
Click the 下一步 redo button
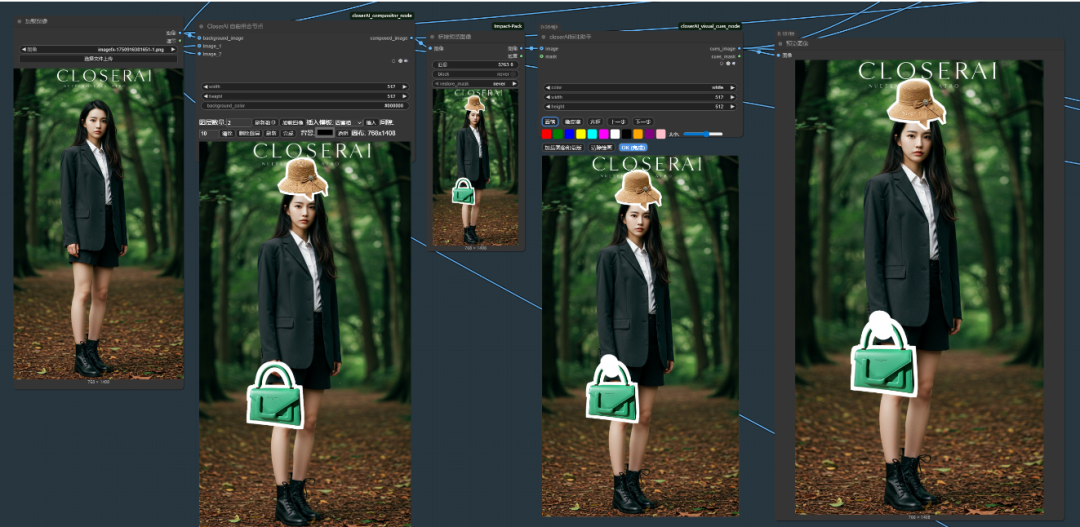[643, 122]
